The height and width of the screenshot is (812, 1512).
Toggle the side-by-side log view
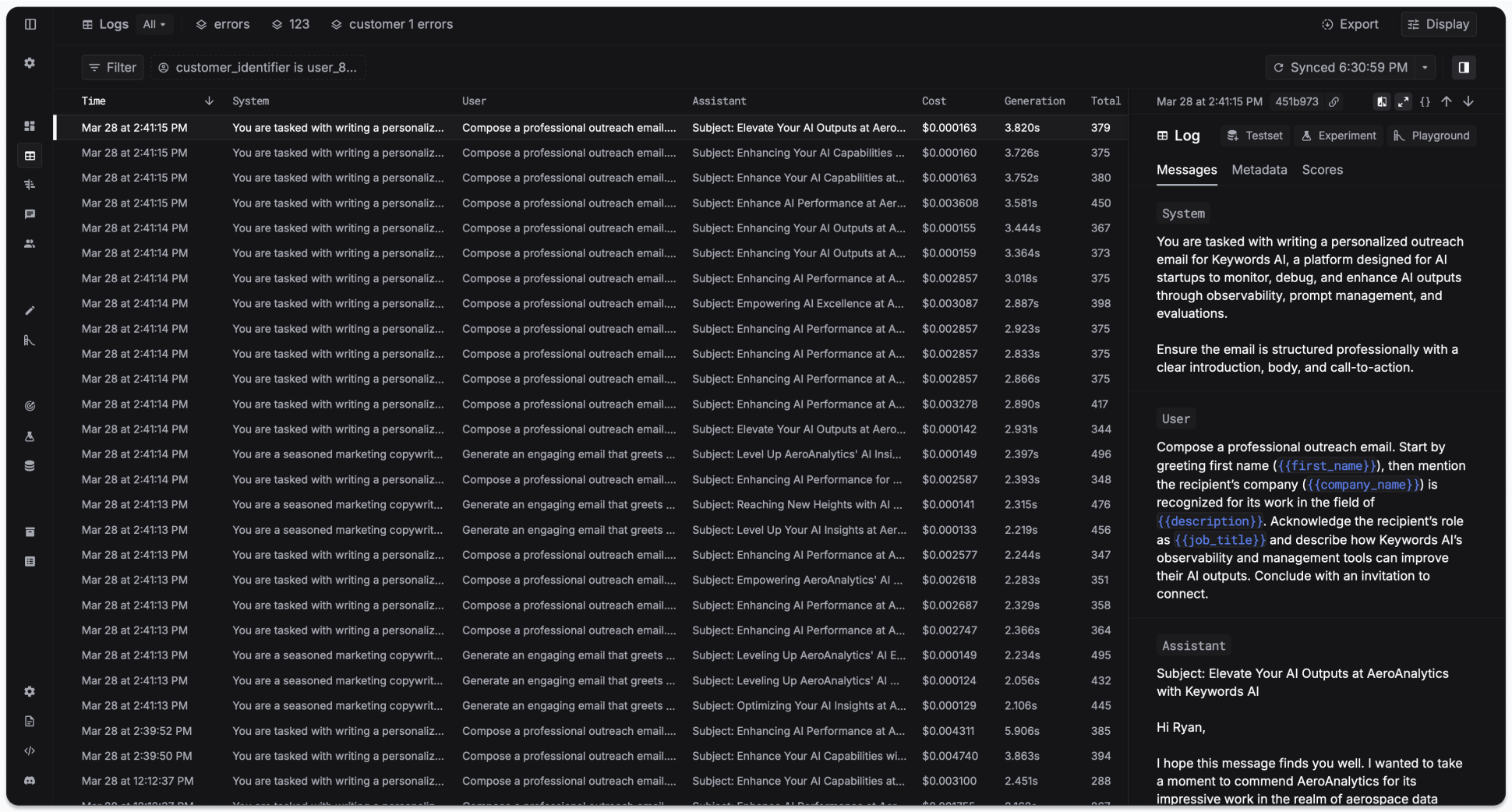click(x=1382, y=102)
